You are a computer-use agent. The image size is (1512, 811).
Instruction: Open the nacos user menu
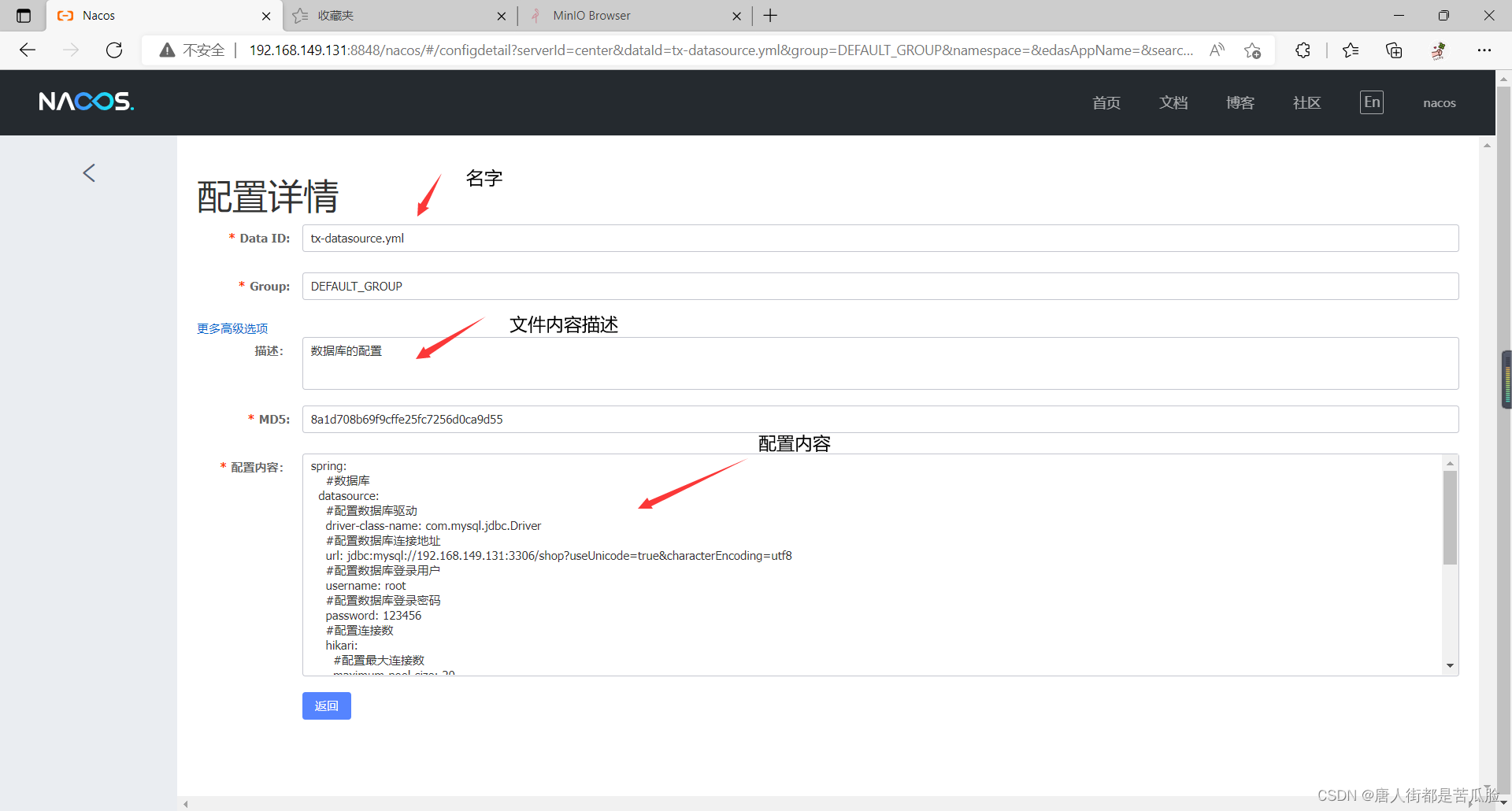point(1440,103)
